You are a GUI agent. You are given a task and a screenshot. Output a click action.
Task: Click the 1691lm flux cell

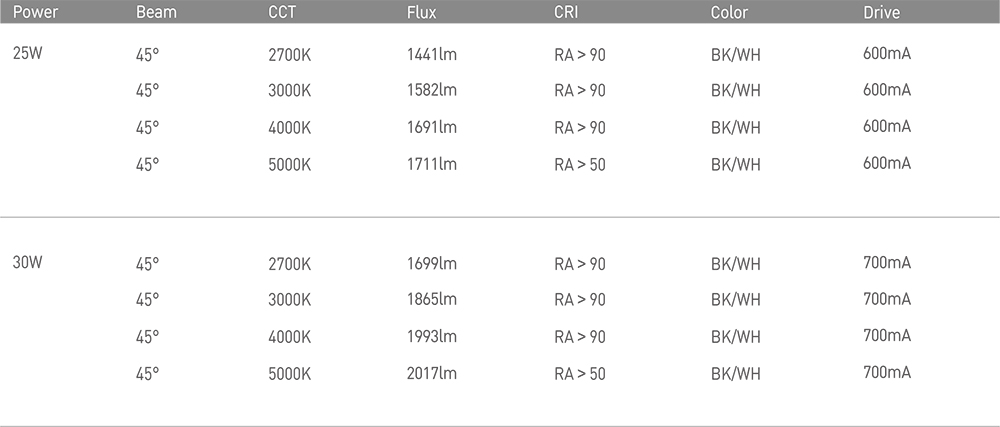point(432,127)
